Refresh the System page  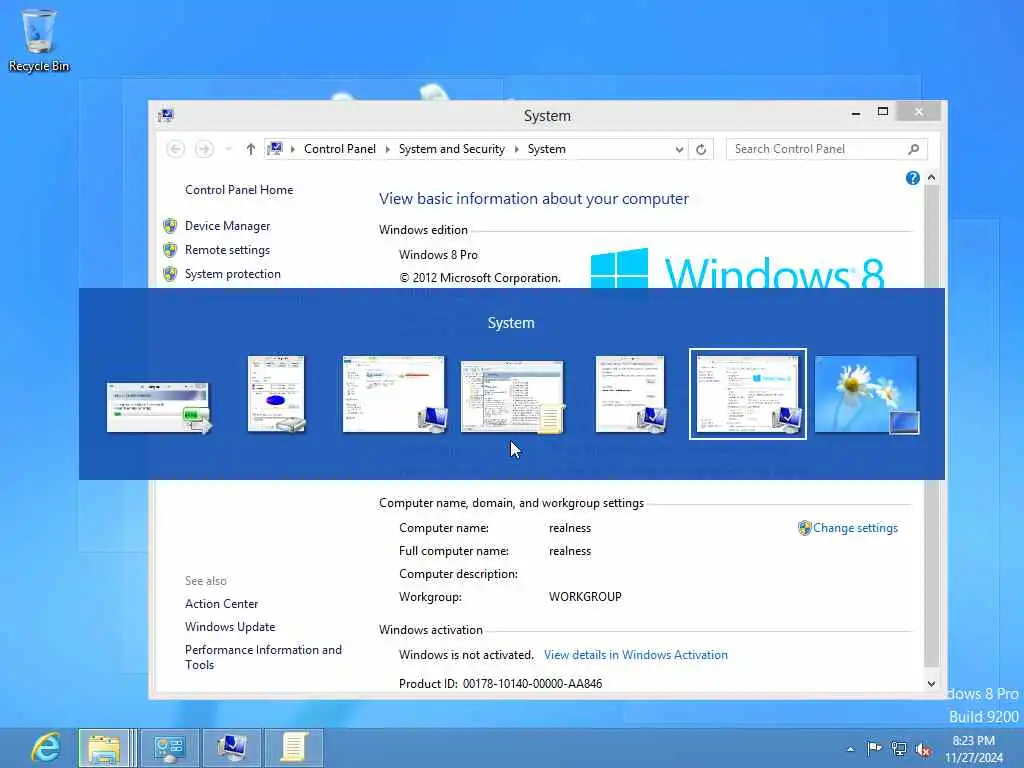pyautogui.click(x=701, y=150)
